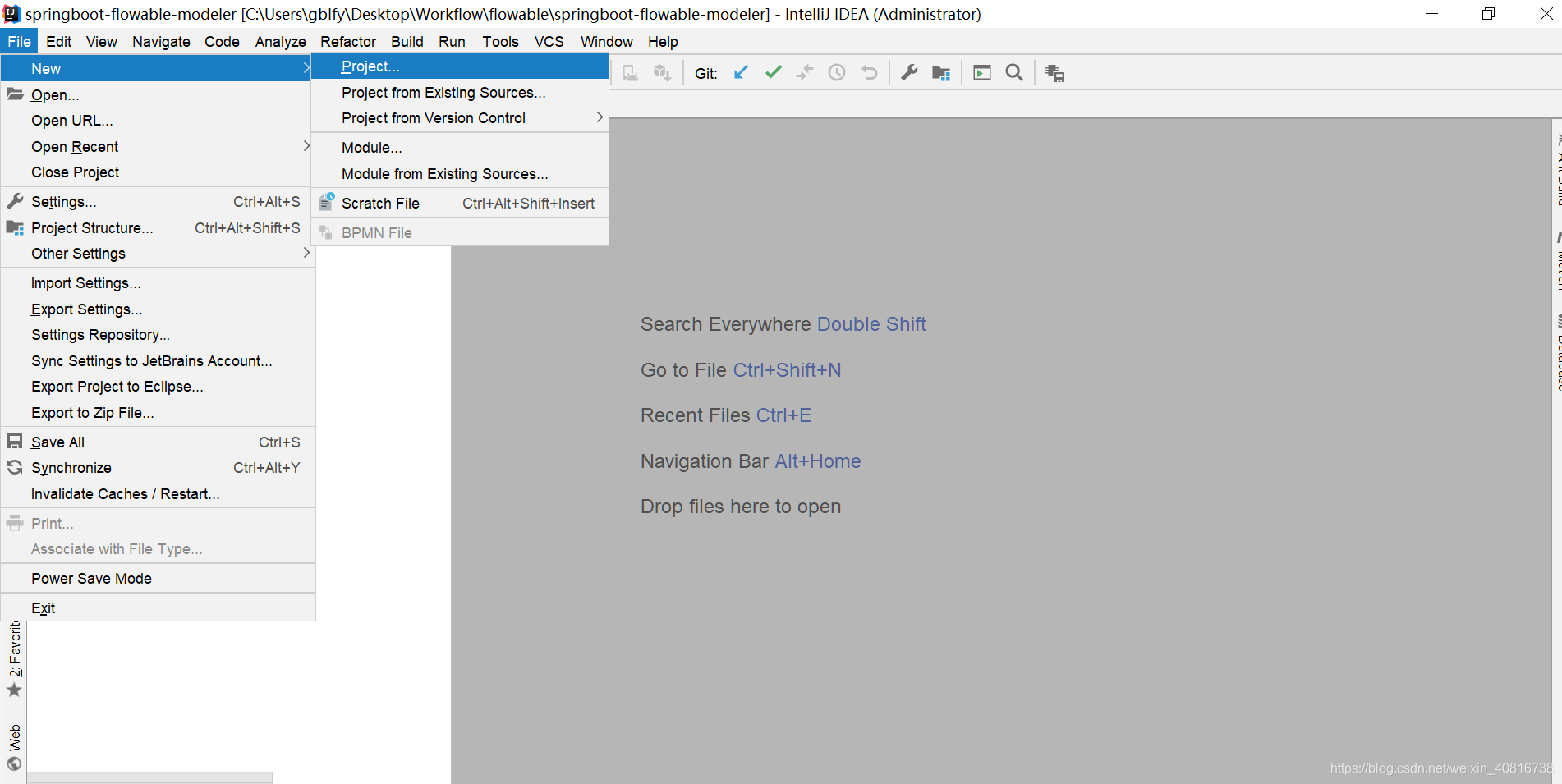The height and width of the screenshot is (784, 1562).
Task: Open the VCS menu
Action: pos(549,42)
